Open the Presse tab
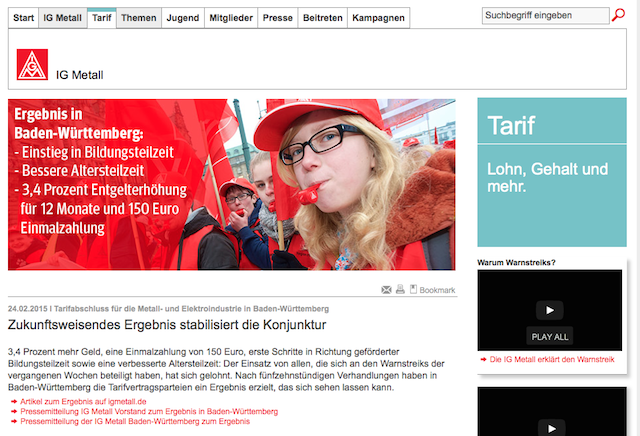 coord(278,18)
